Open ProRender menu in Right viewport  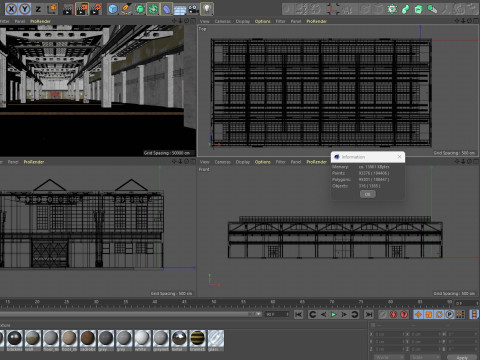pyautogui.click(x=34, y=162)
